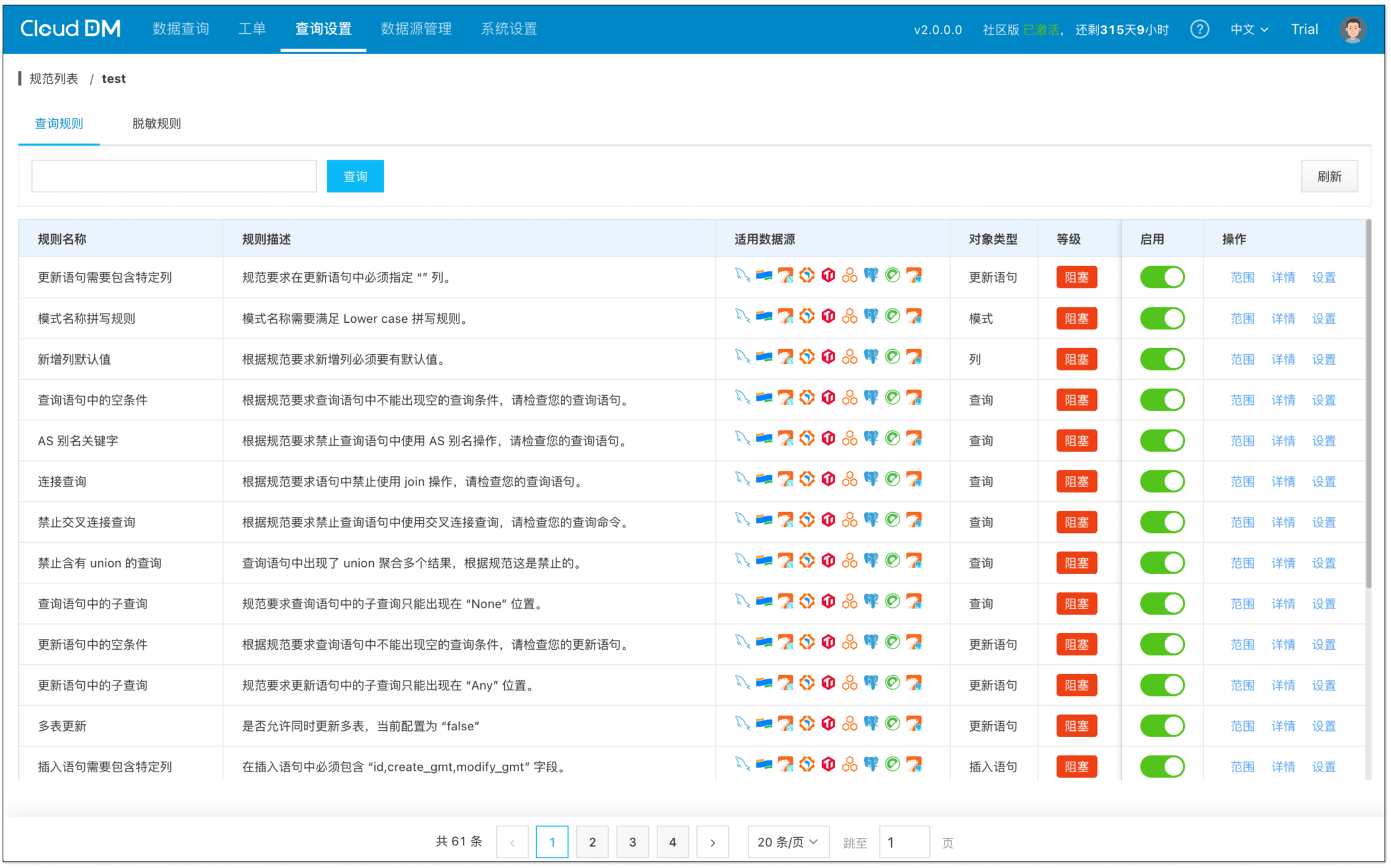Switch to the 脱敏规则 tab
Viewport: 1391px width, 868px height.
coord(156,124)
